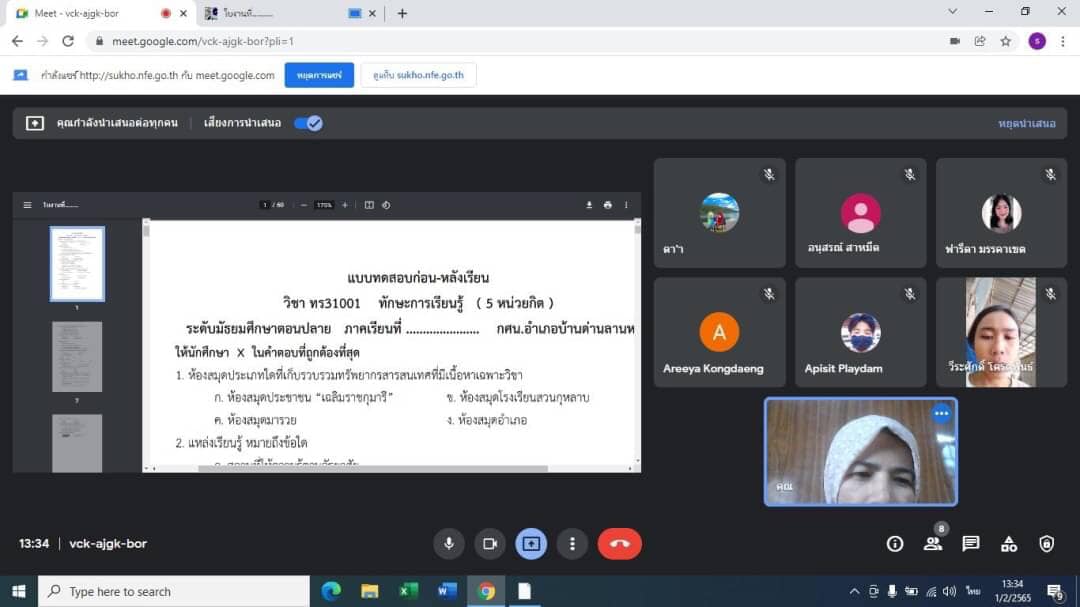Open a new browser tab
1080x607 pixels.
pos(402,13)
